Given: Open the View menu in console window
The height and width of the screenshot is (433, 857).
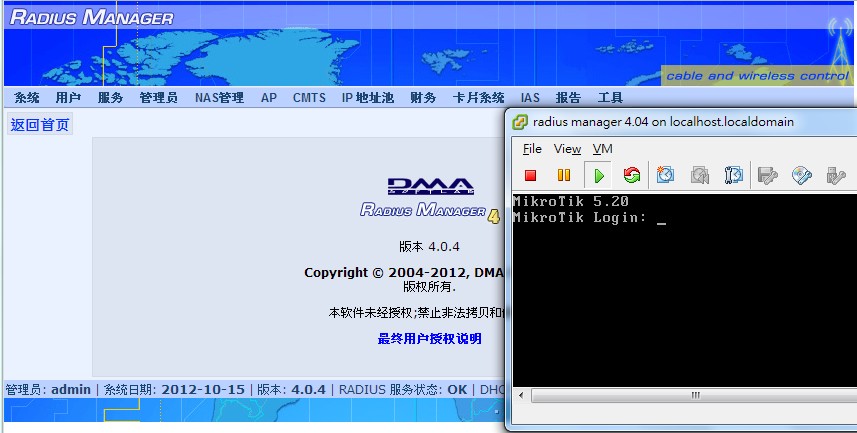Looking at the screenshot, I should tap(567, 149).
